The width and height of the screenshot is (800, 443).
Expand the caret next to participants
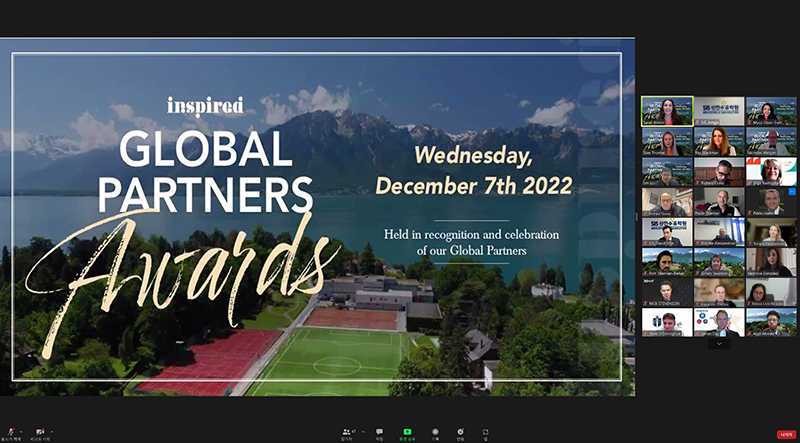363,431
